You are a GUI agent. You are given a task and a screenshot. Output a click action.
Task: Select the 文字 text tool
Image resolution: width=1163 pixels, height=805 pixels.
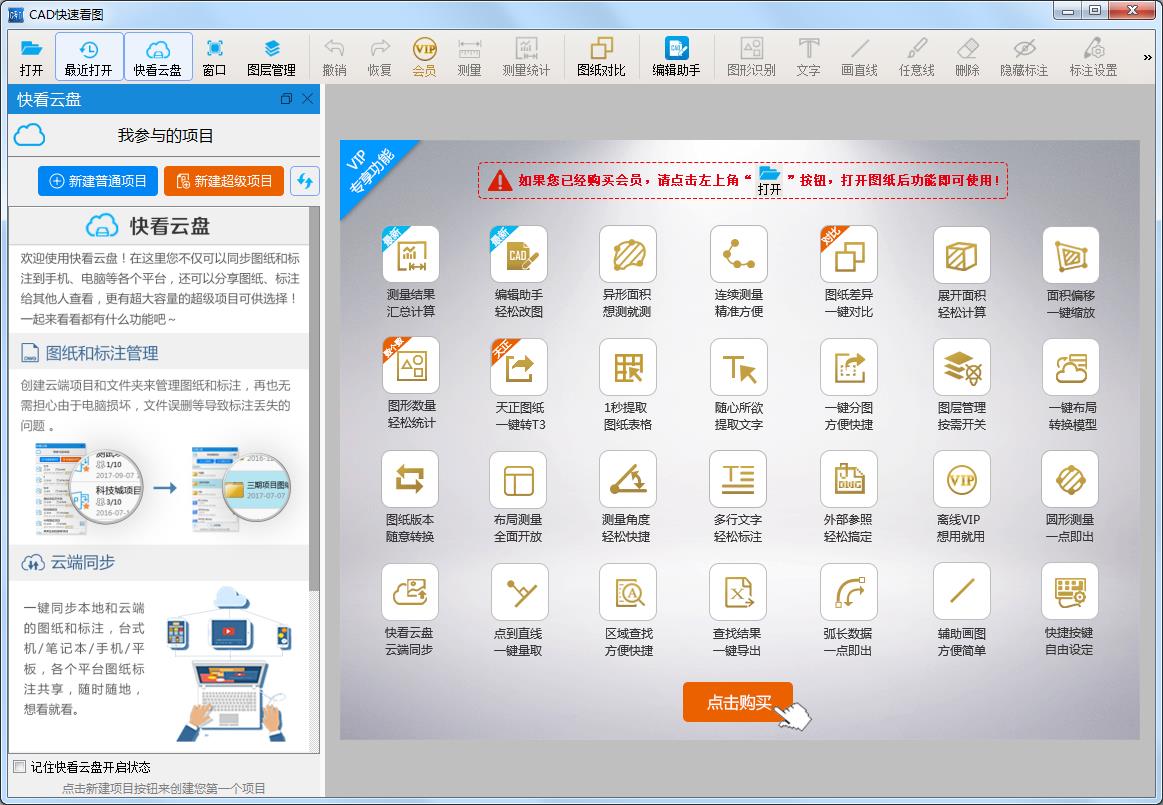coord(807,55)
